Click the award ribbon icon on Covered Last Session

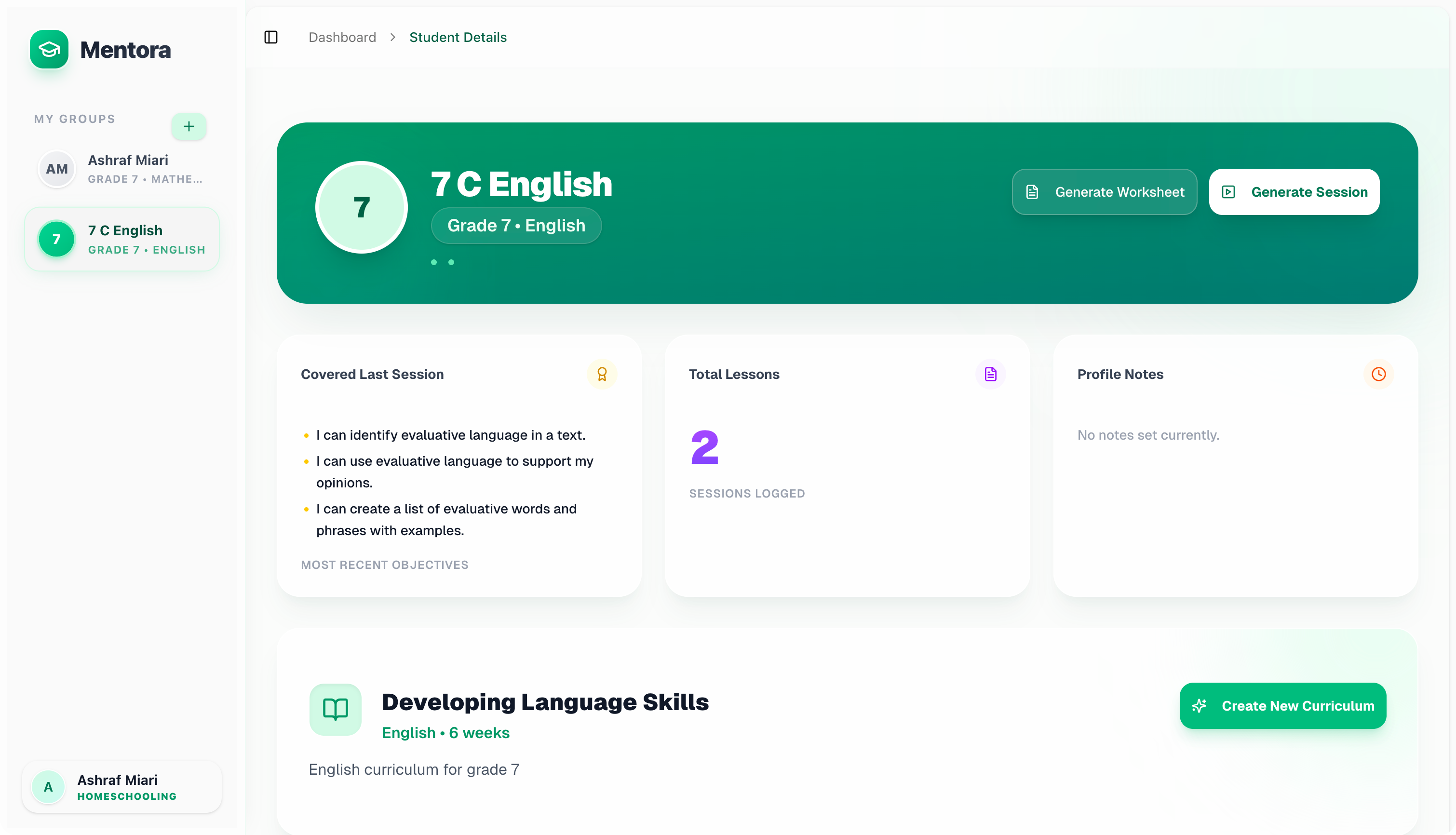click(602, 374)
